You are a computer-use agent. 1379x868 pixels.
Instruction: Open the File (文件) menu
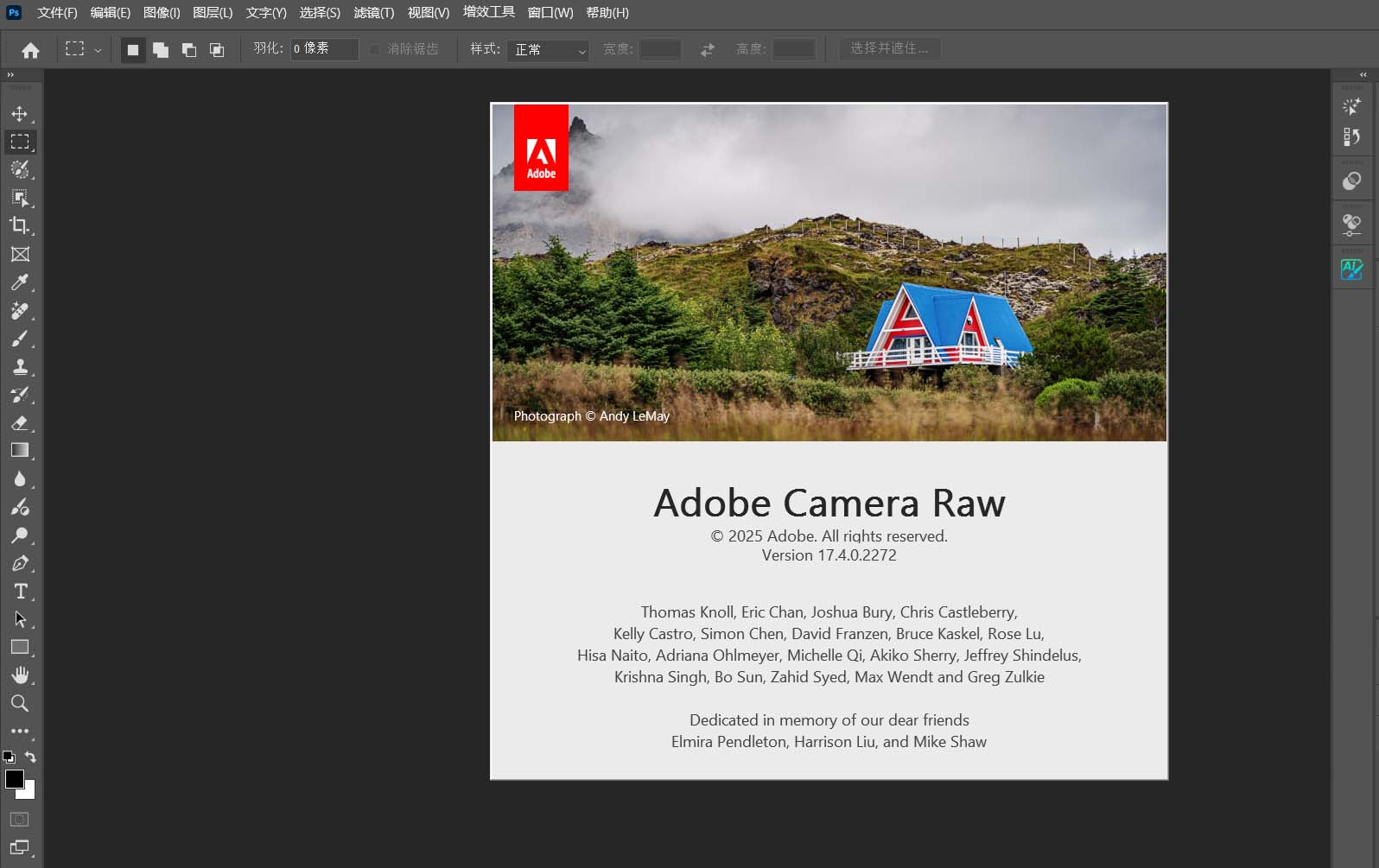pos(57,13)
